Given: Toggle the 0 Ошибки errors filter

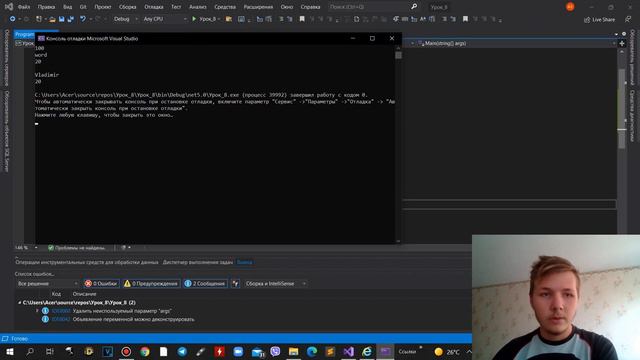Looking at the screenshot, I should 102,284.
